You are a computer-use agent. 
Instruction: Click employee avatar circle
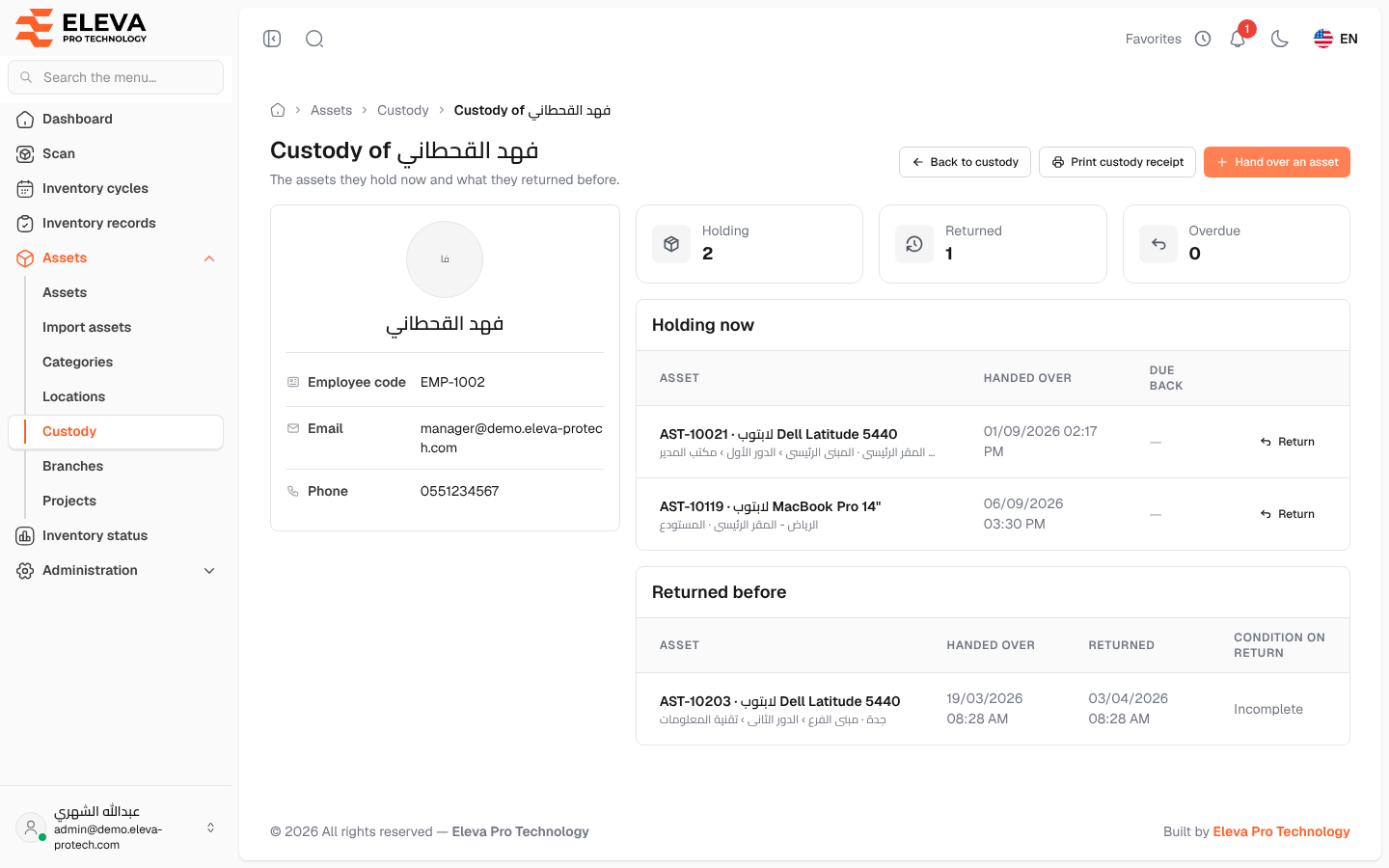click(x=445, y=259)
